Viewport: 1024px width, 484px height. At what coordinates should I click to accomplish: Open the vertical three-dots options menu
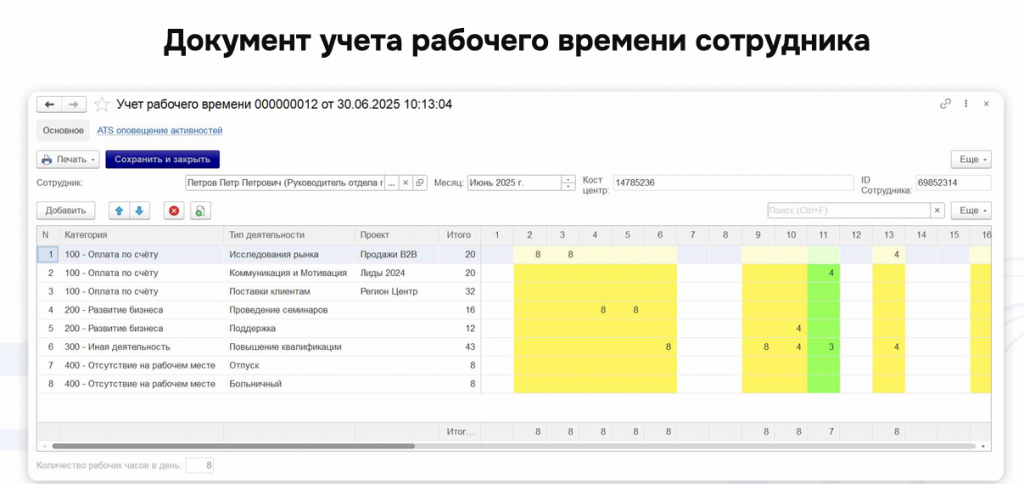(966, 104)
